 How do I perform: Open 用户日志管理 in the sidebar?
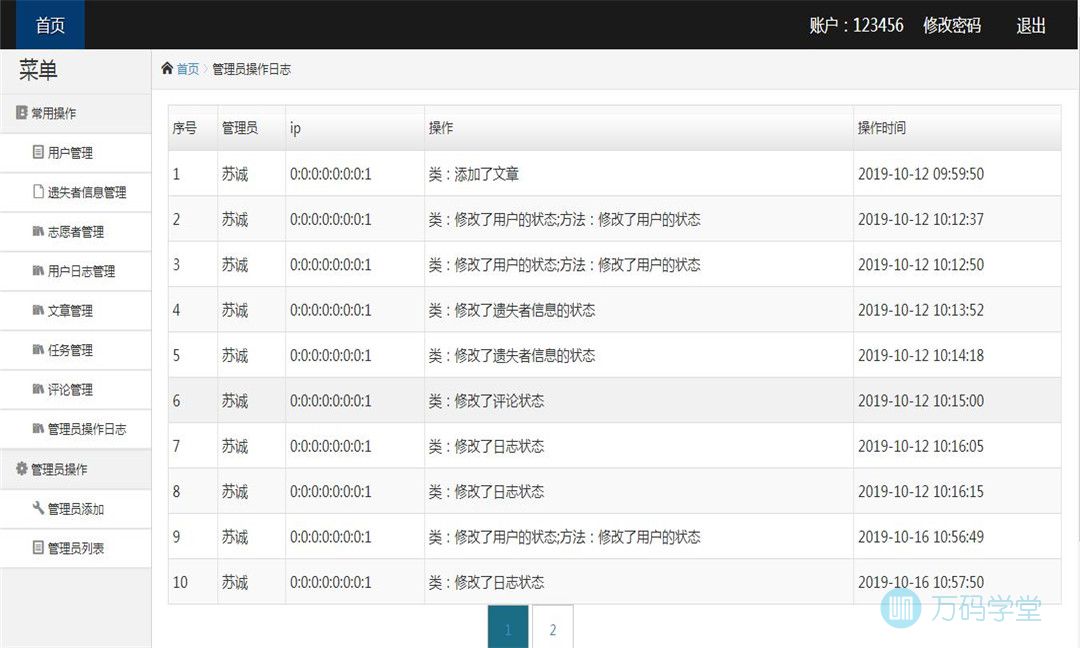pyautogui.click(x=80, y=271)
